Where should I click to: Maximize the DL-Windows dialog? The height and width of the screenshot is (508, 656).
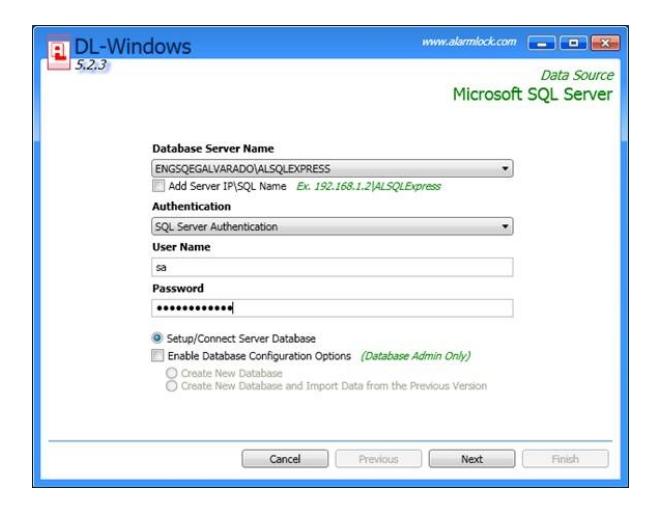573,43
